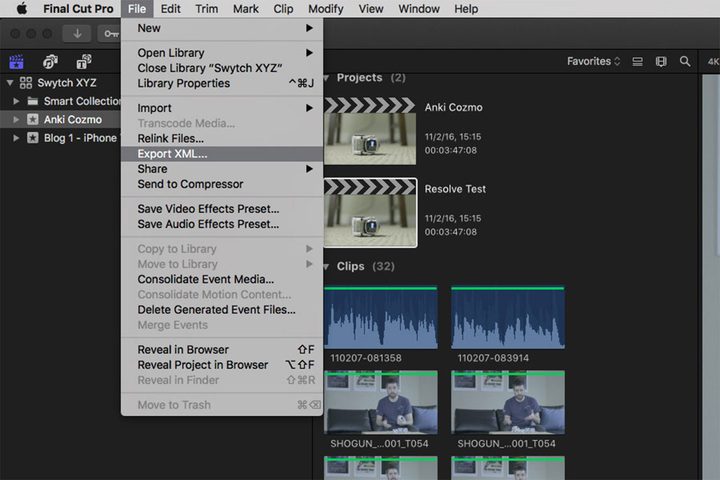This screenshot has height=480, width=720.
Task: Open clip appearance filmstrip options
Action: click(x=661, y=62)
